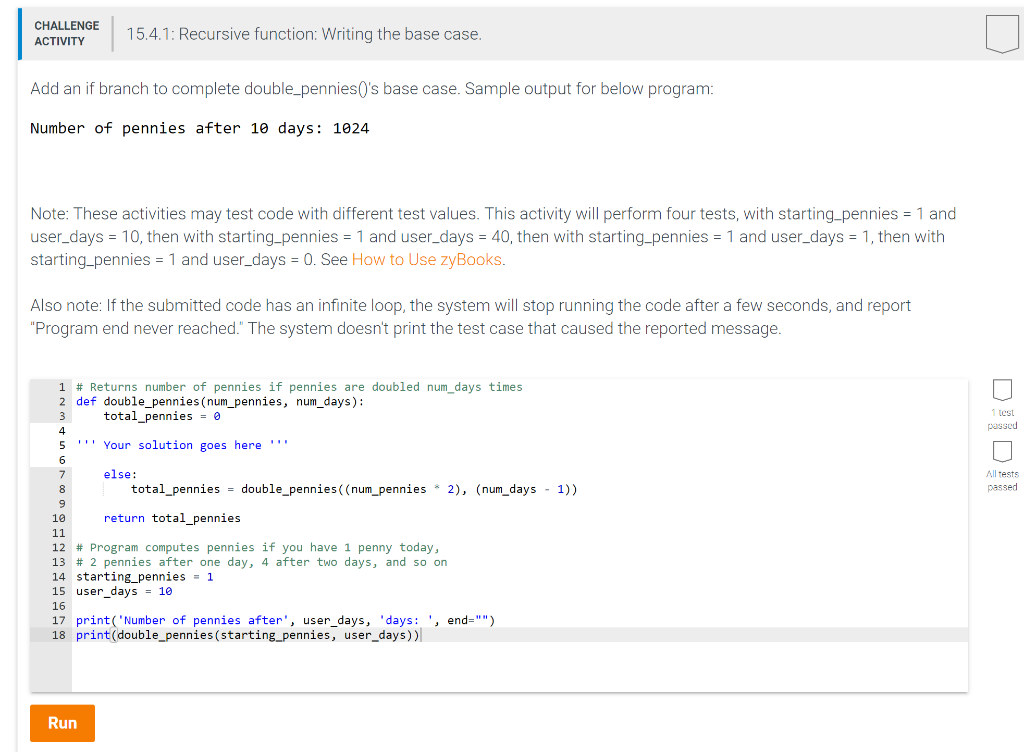Click the '1 test passed' badge icon
Screen dimensions: 1024x752
pyautogui.click(x=1002, y=390)
